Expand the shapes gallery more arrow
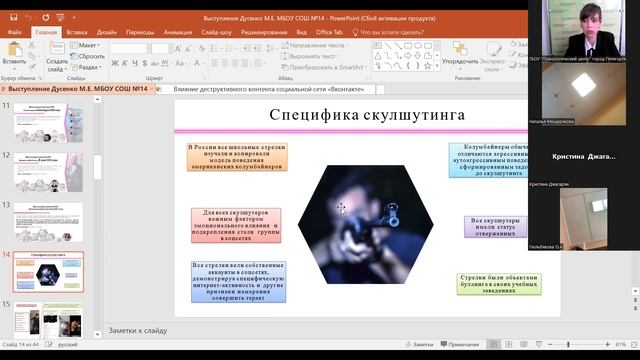The width and height of the screenshot is (640, 360). pyautogui.click(x=437, y=66)
